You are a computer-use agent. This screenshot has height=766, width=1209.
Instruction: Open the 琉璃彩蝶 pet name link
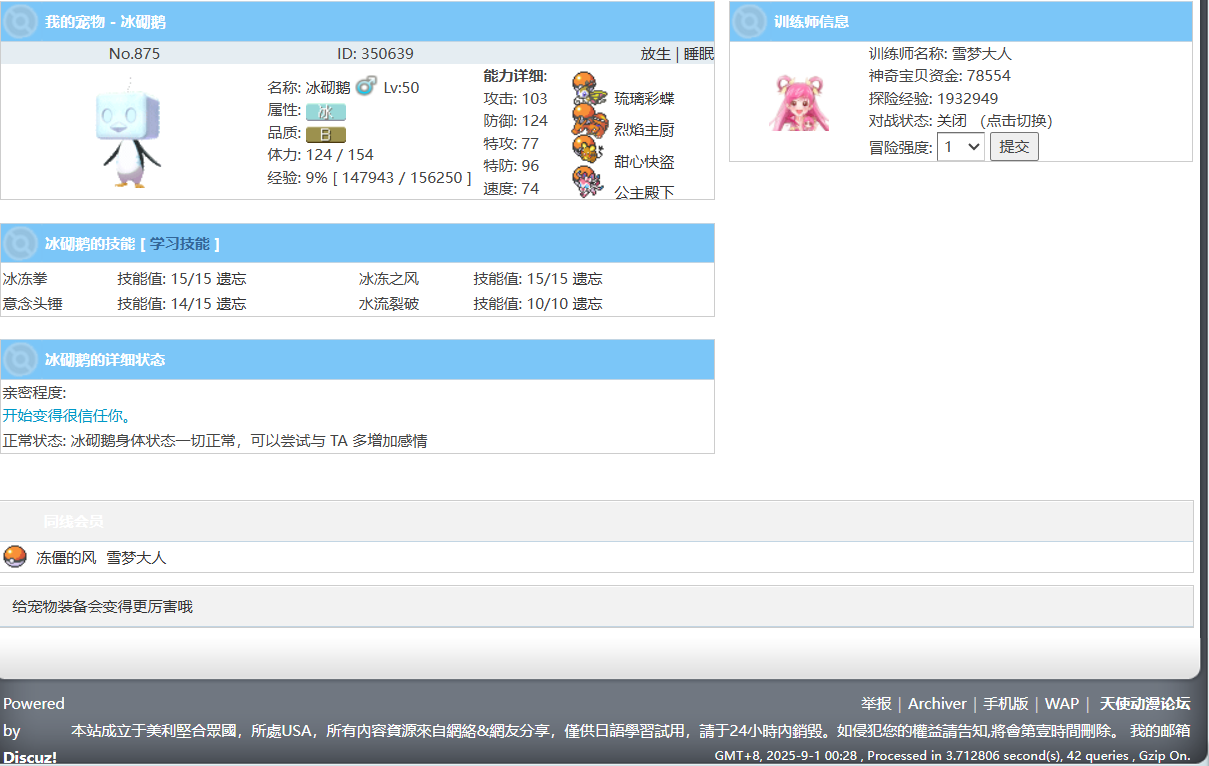[x=644, y=98]
